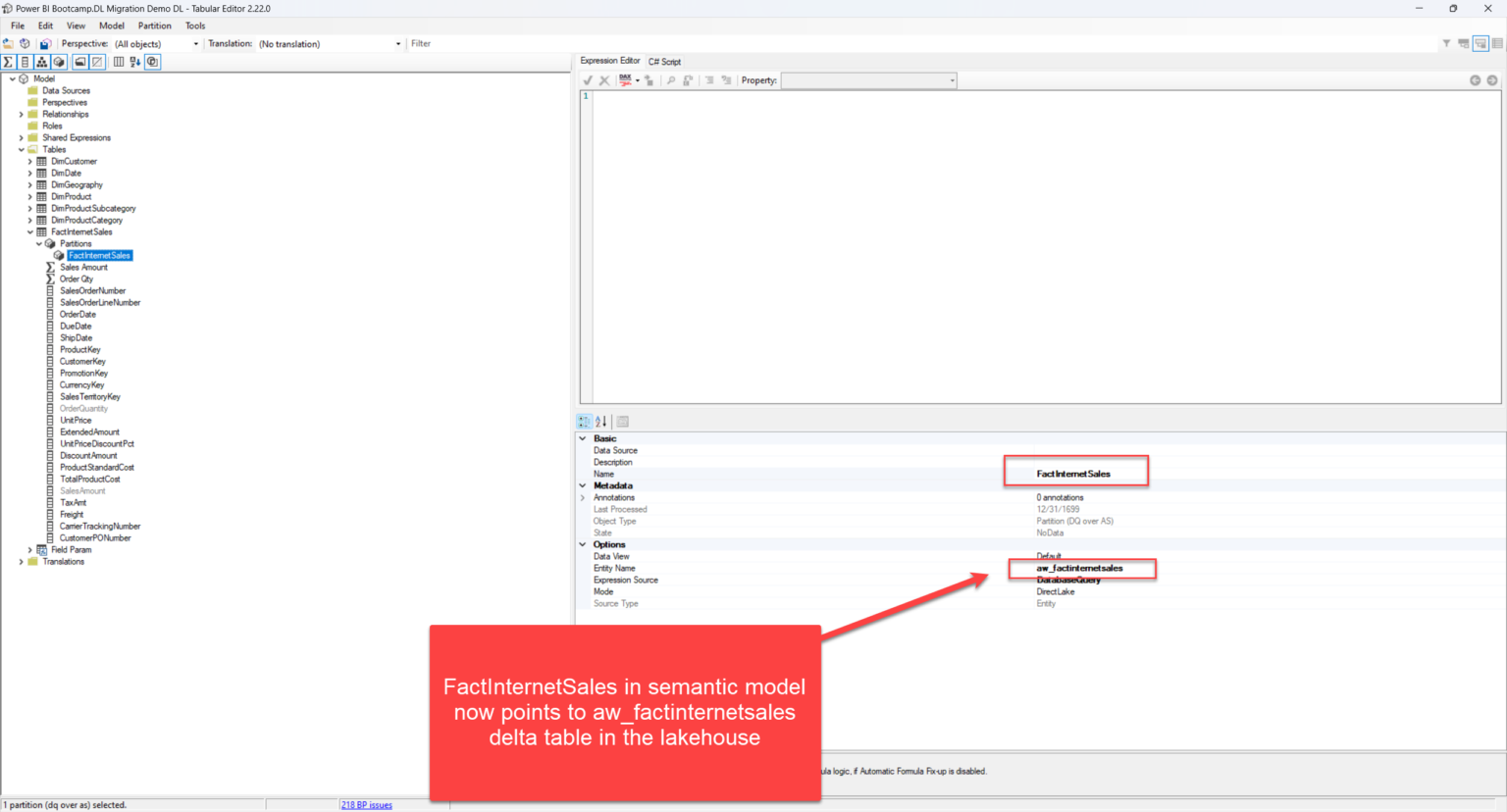Viewport: 1507px width, 812px height.
Task: Toggle partitions display in the tree toolbar
Action: point(59,62)
